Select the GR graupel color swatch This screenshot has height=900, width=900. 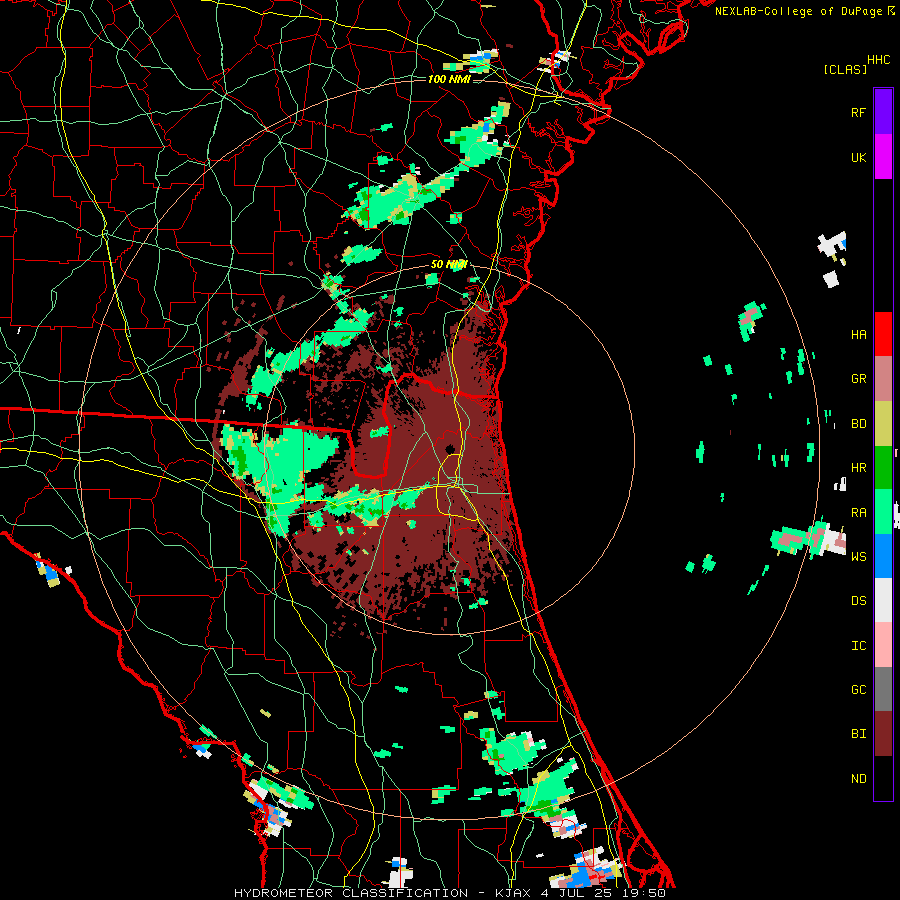[x=883, y=379]
